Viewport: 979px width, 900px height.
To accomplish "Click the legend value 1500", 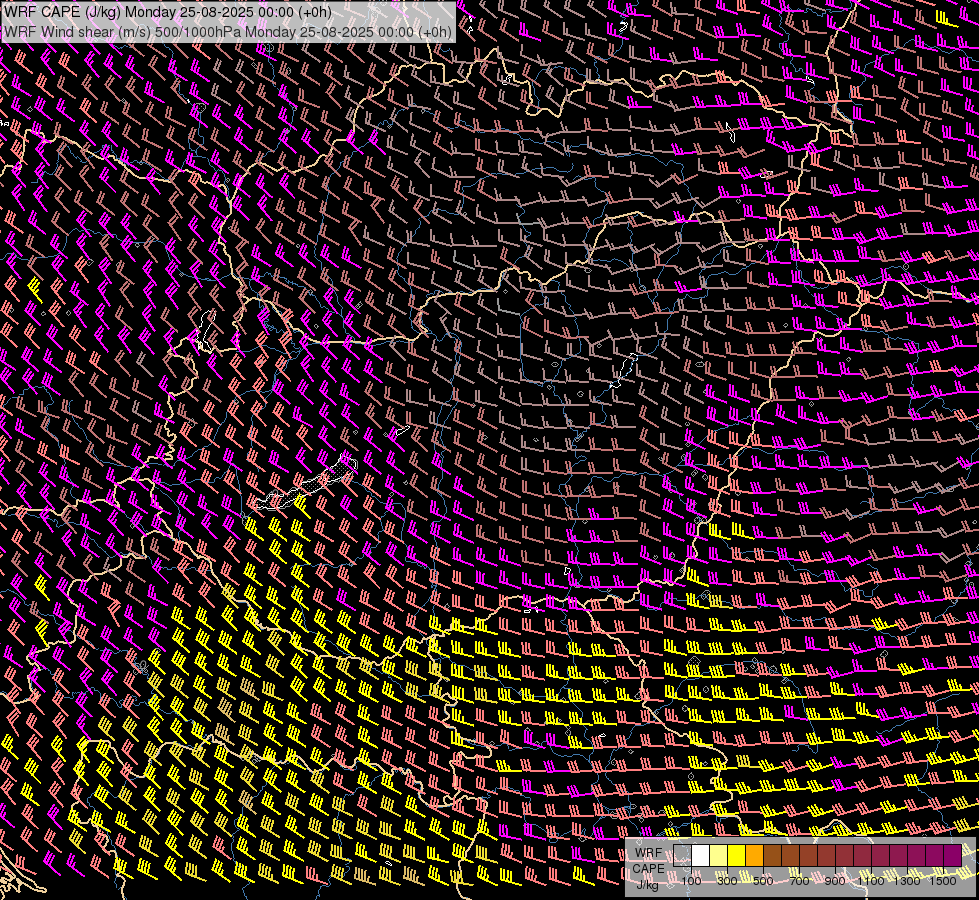I will [x=943, y=881].
